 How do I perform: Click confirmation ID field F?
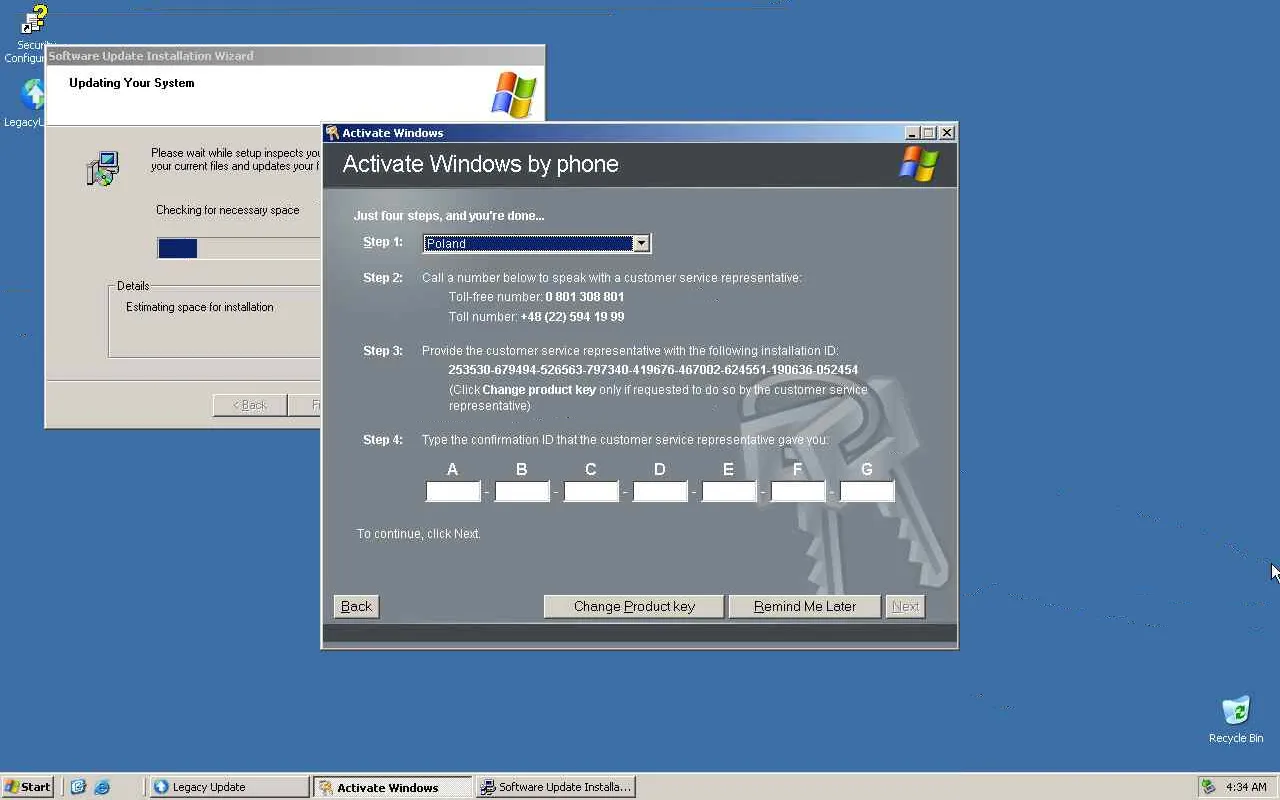click(x=798, y=491)
